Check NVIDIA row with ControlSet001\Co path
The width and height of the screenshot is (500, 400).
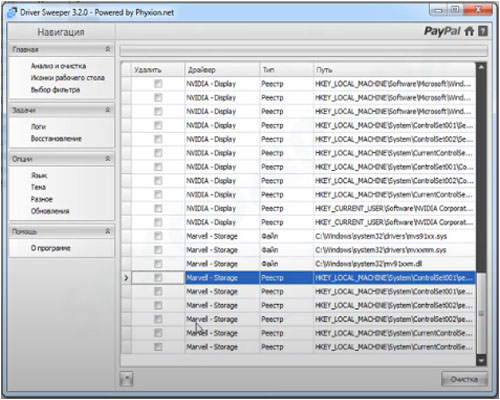pos(158,167)
